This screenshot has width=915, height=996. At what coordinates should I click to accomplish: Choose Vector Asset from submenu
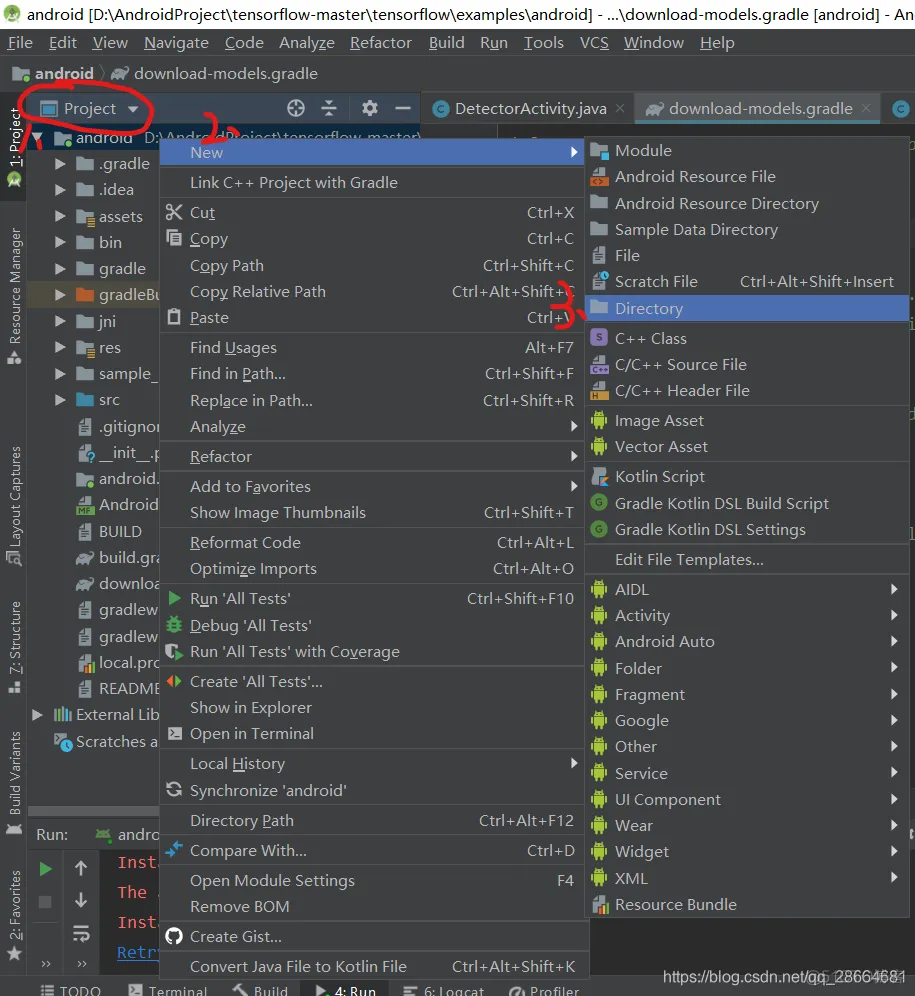tap(747, 447)
